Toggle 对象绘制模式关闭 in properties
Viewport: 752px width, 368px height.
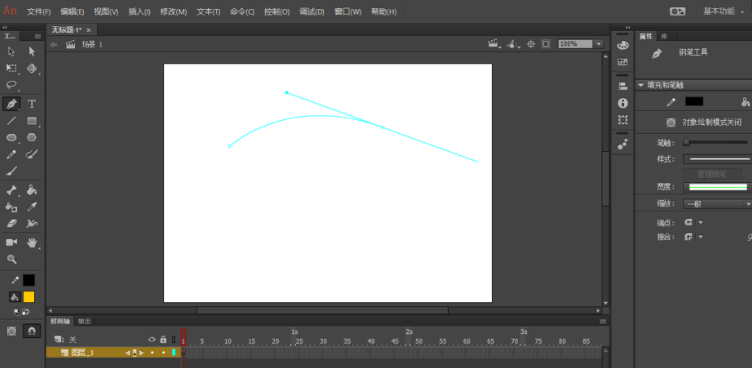click(x=671, y=122)
